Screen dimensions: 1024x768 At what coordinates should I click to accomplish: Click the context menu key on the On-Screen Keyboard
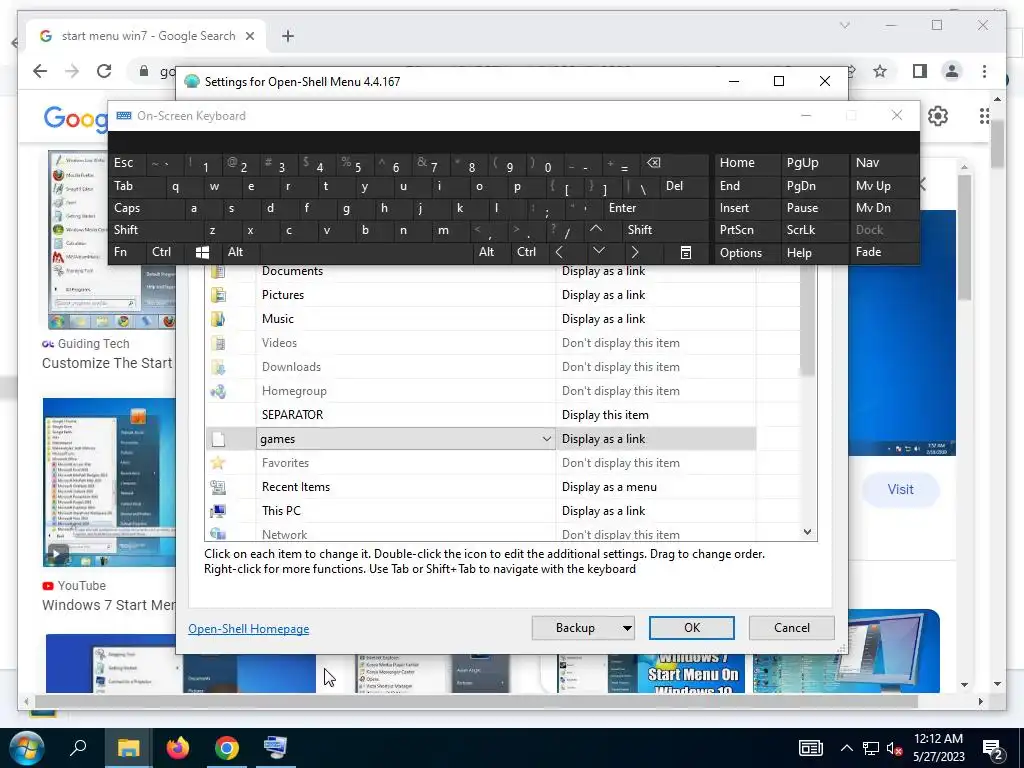686,252
